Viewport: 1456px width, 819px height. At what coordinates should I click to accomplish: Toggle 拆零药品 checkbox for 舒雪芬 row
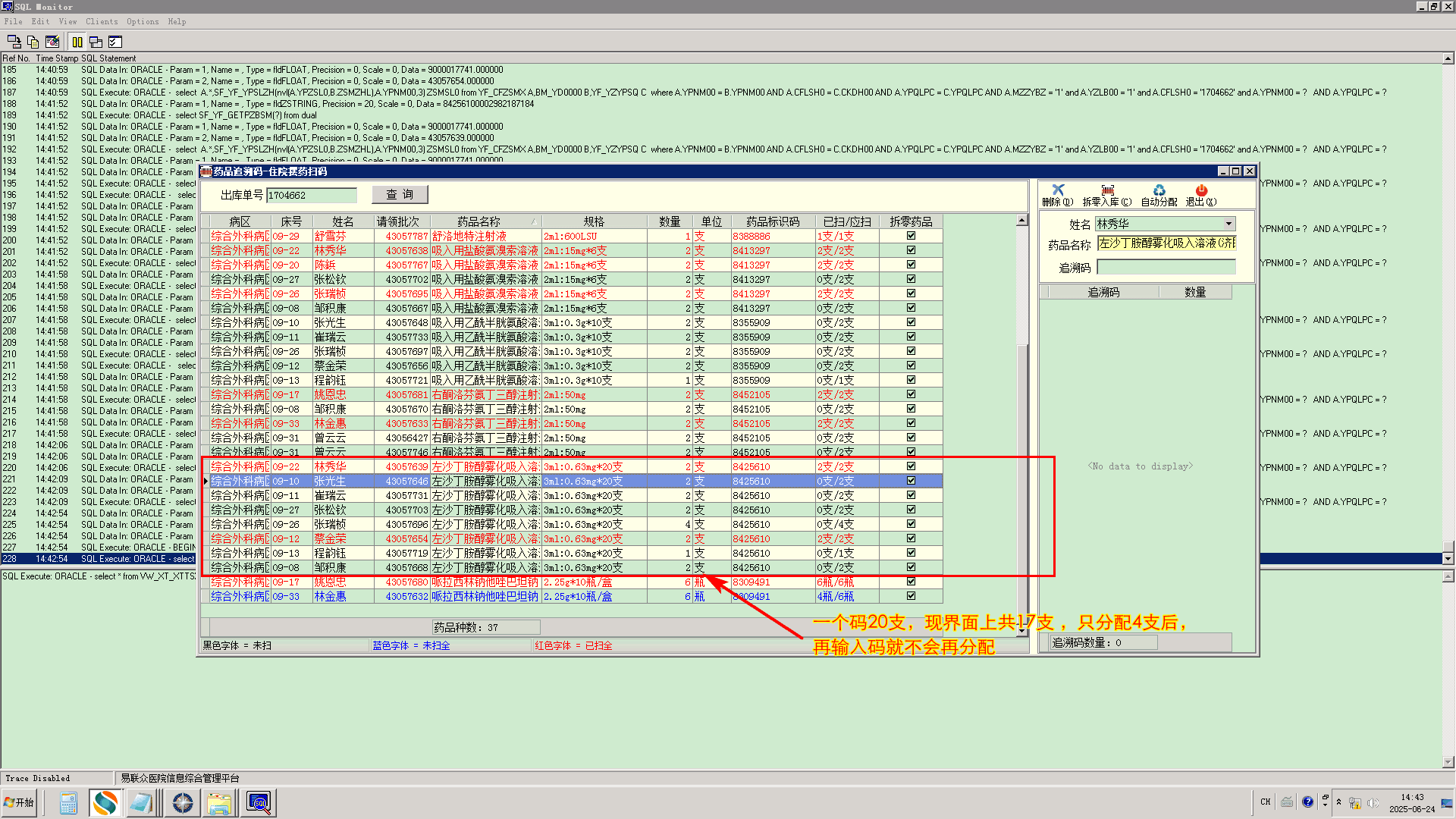pos(911,236)
